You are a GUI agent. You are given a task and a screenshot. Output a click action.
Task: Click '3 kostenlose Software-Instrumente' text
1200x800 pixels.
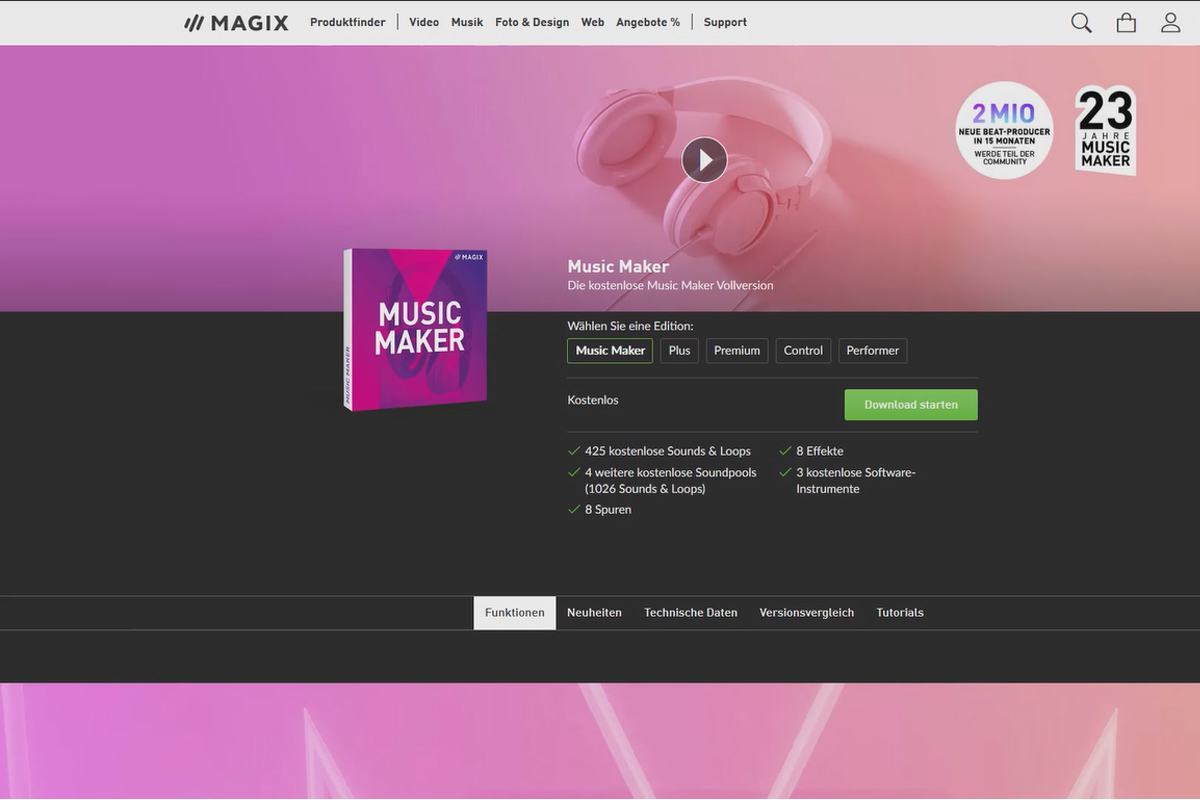pos(856,480)
